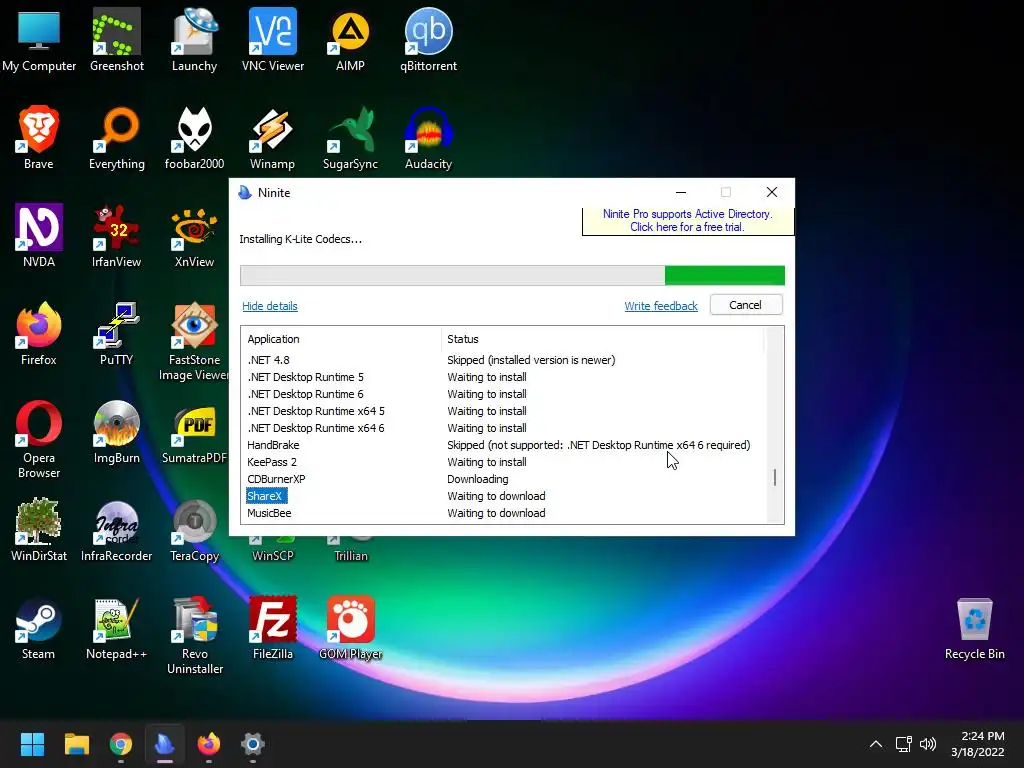
Task: Show hidden system tray icons
Action: click(x=876, y=744)
